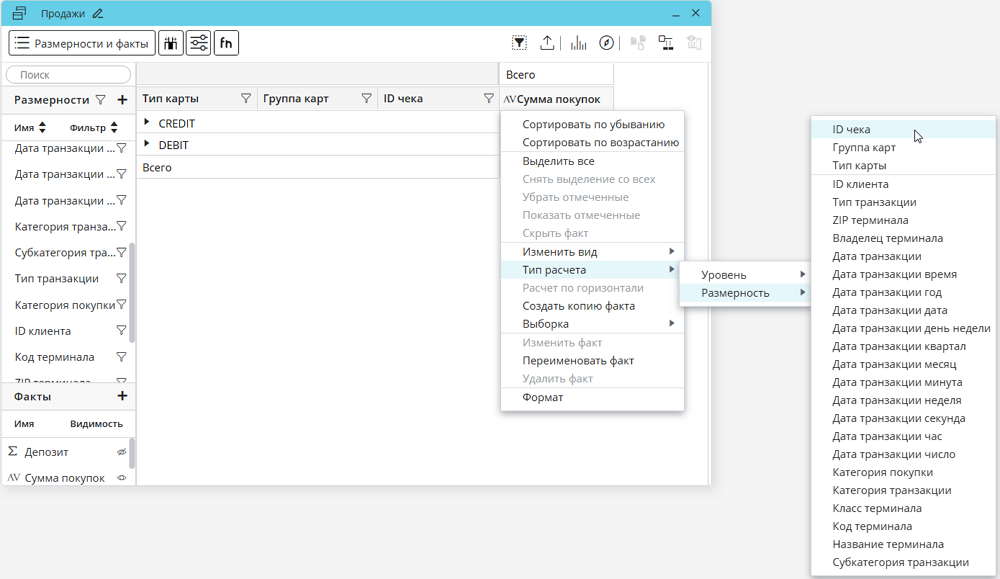The width and height of the screenshot is (1000, 579).
Task: Click the Размерности и факты button
Action: click(x=82, y=43)
